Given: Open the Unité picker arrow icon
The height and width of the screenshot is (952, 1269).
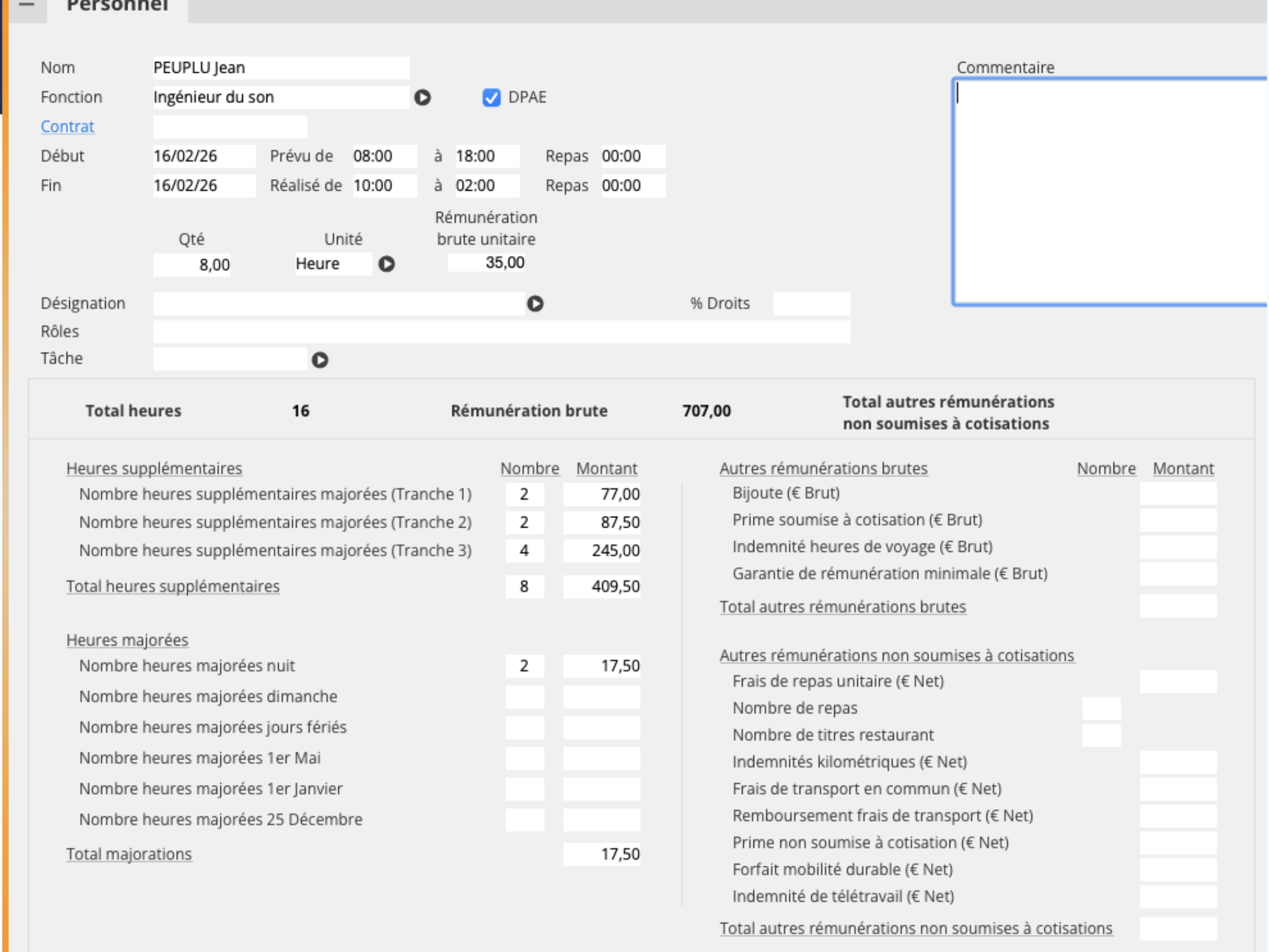Looking at the screenshot, I should click(x=387, y=264).
